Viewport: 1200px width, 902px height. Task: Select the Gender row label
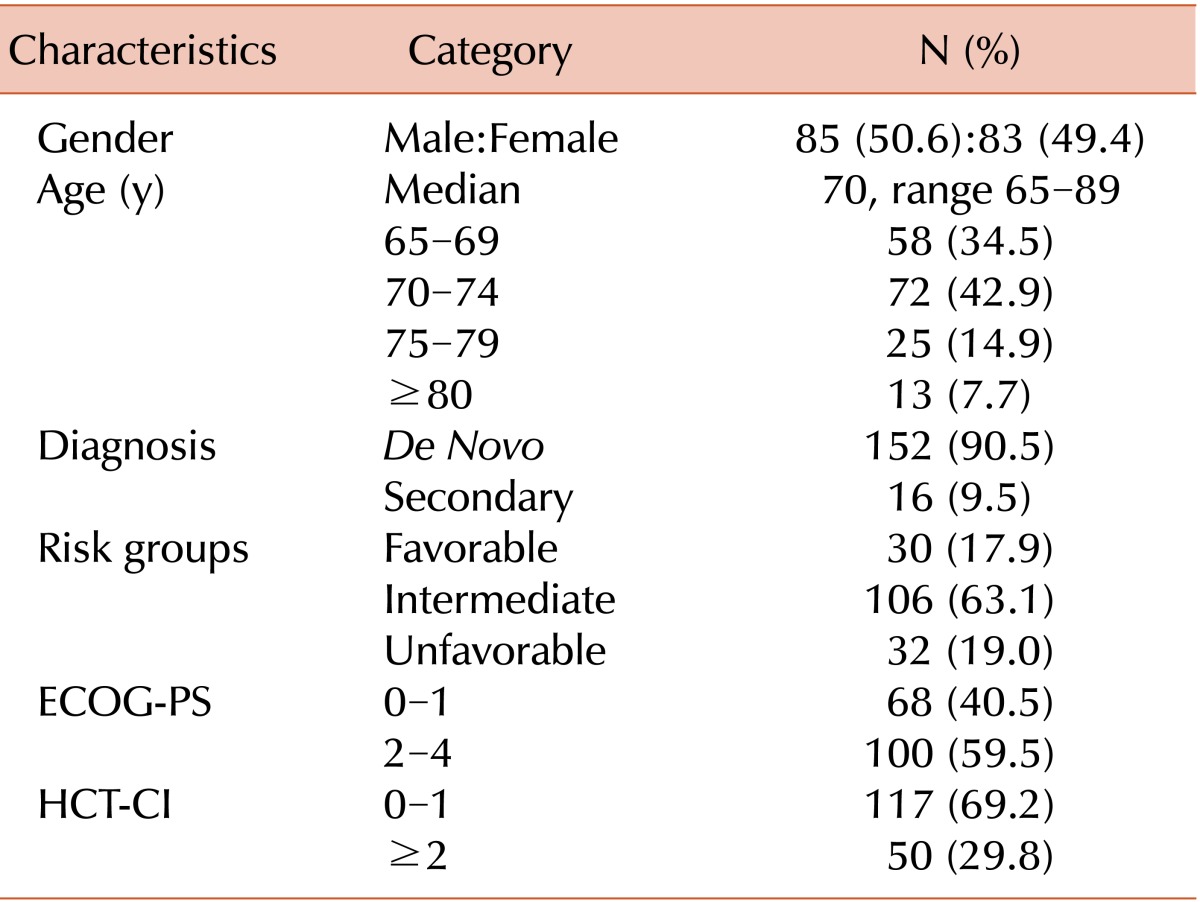coord(105,140)
